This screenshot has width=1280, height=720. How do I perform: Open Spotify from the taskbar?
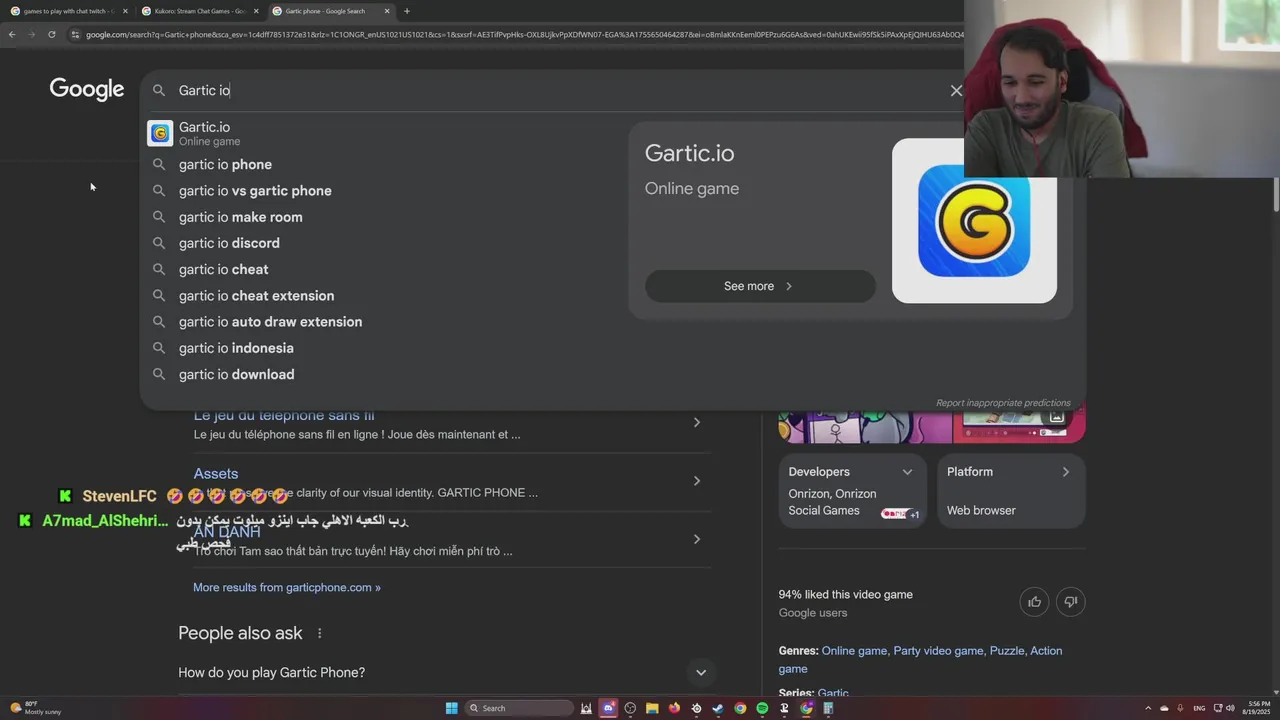762,708
